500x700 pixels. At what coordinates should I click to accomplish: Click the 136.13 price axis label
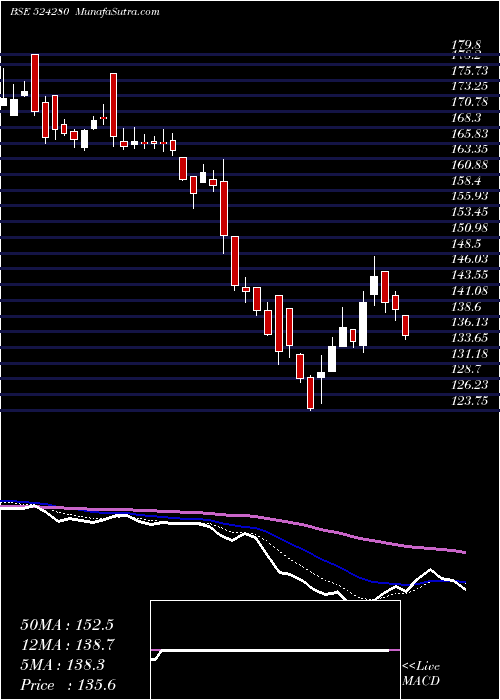[x=470, y=322]
